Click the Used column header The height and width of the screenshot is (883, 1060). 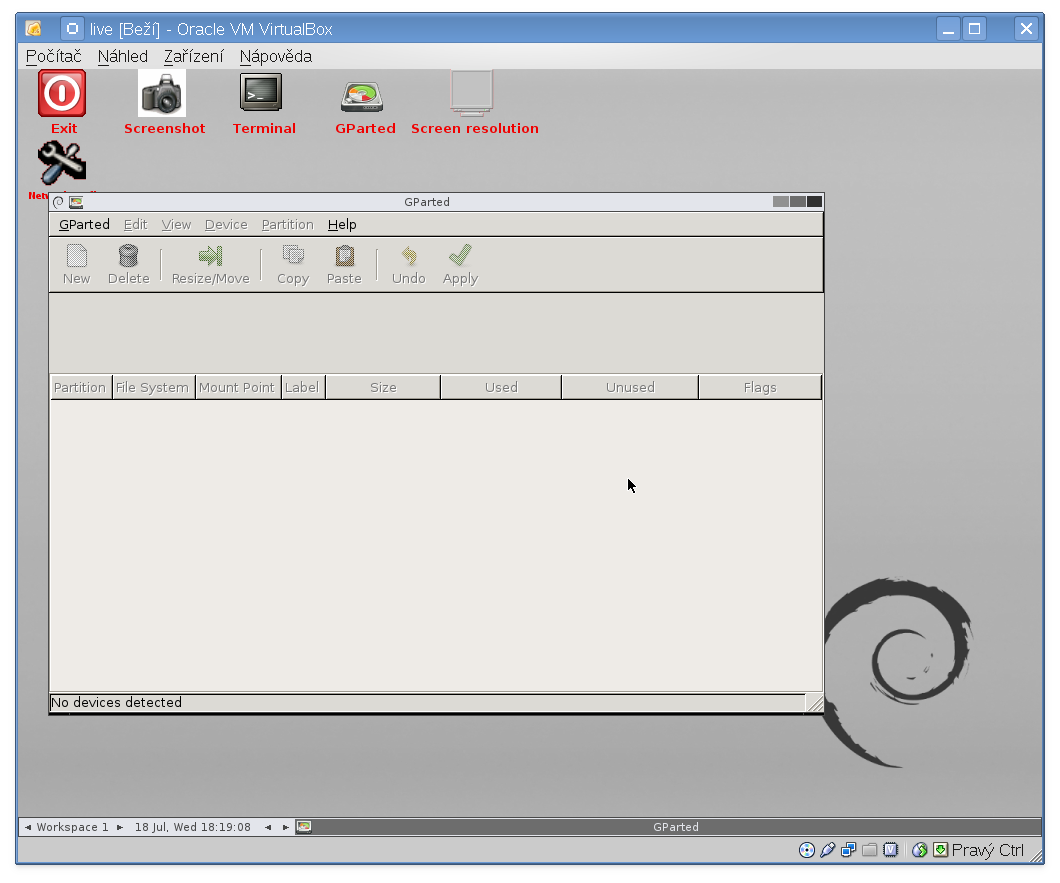click(501, 387)
